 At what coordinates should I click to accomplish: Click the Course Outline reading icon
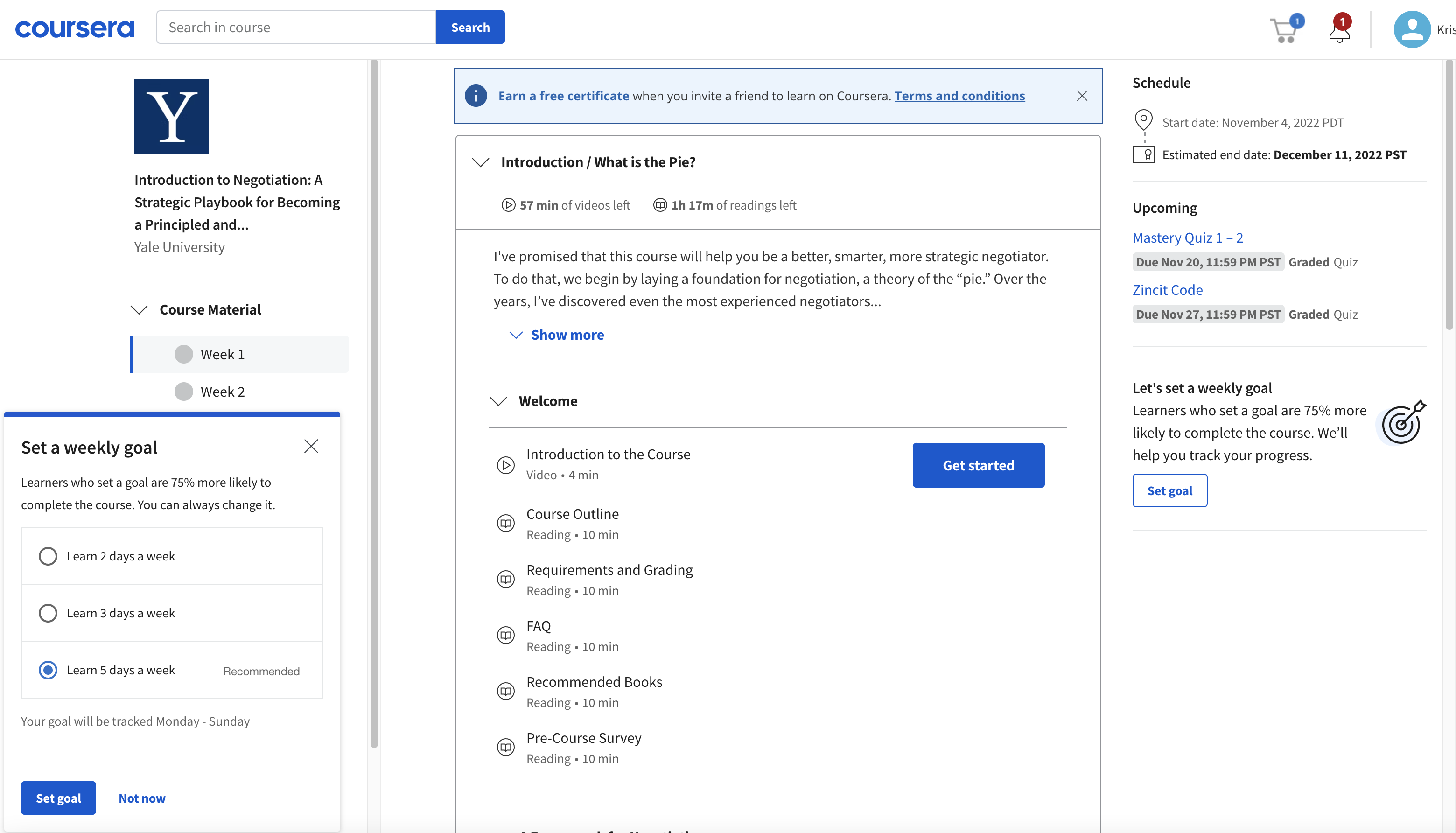[506, 524]
